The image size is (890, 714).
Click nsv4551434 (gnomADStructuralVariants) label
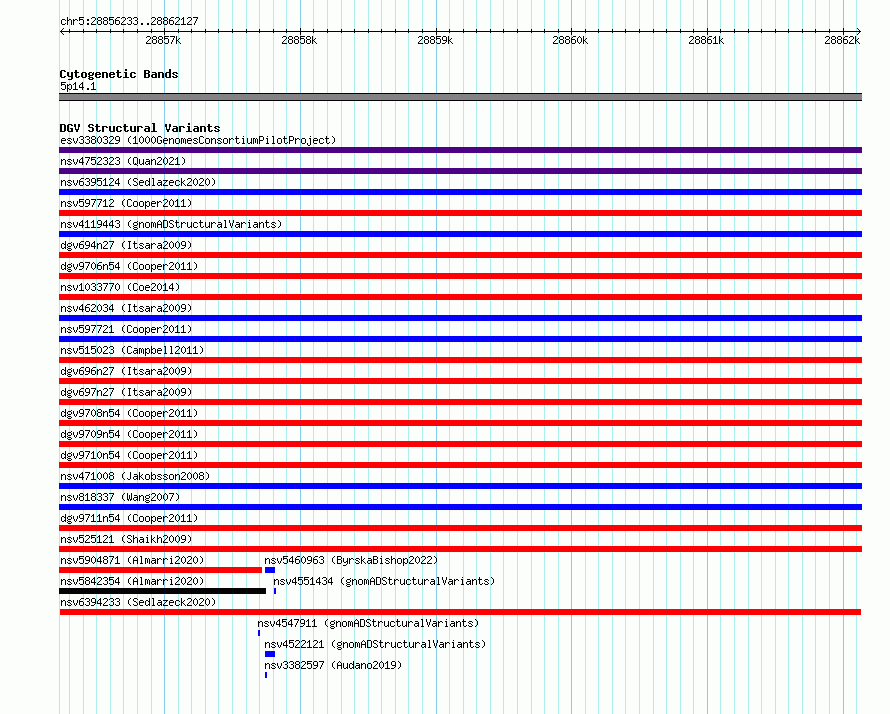pos(384,581)
